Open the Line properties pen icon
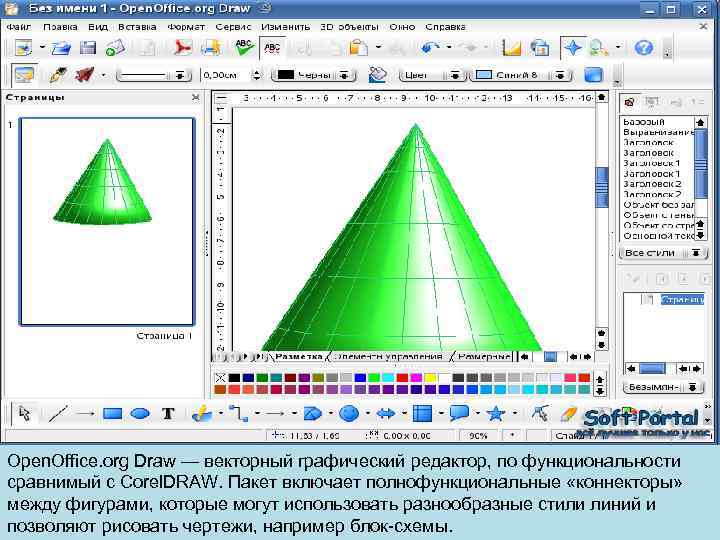Viewport: 720px width, 540px height. pyautogui.click(x=58, y=75)
